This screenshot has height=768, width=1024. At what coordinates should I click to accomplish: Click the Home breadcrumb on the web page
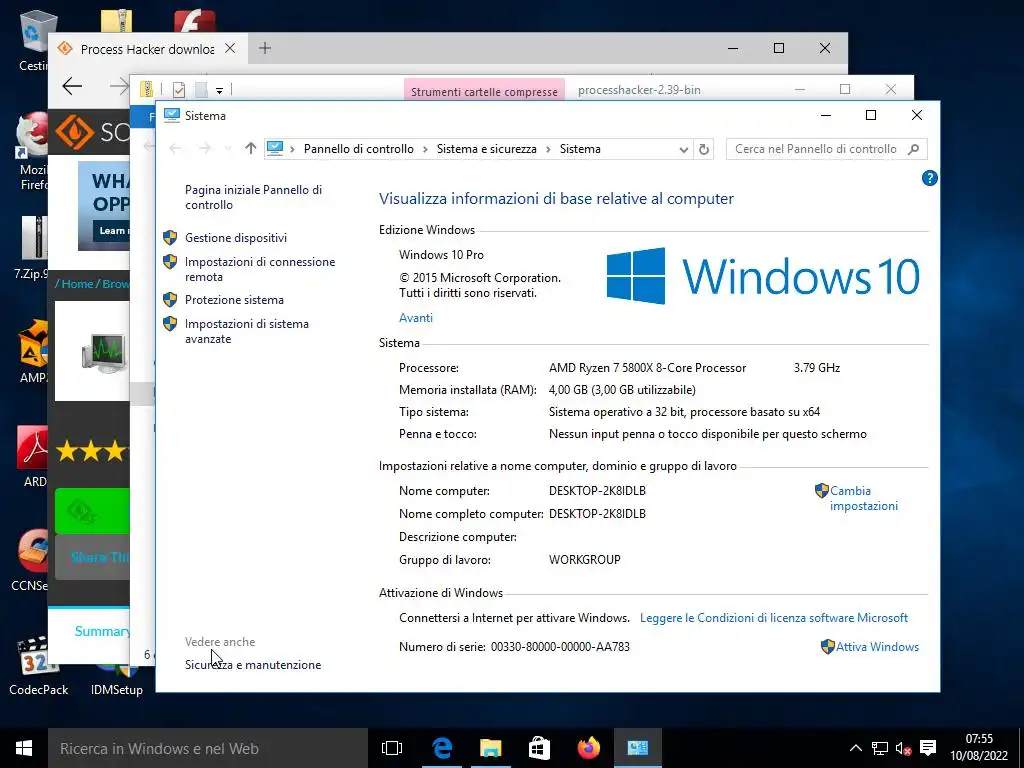click(x=77, y=284)
